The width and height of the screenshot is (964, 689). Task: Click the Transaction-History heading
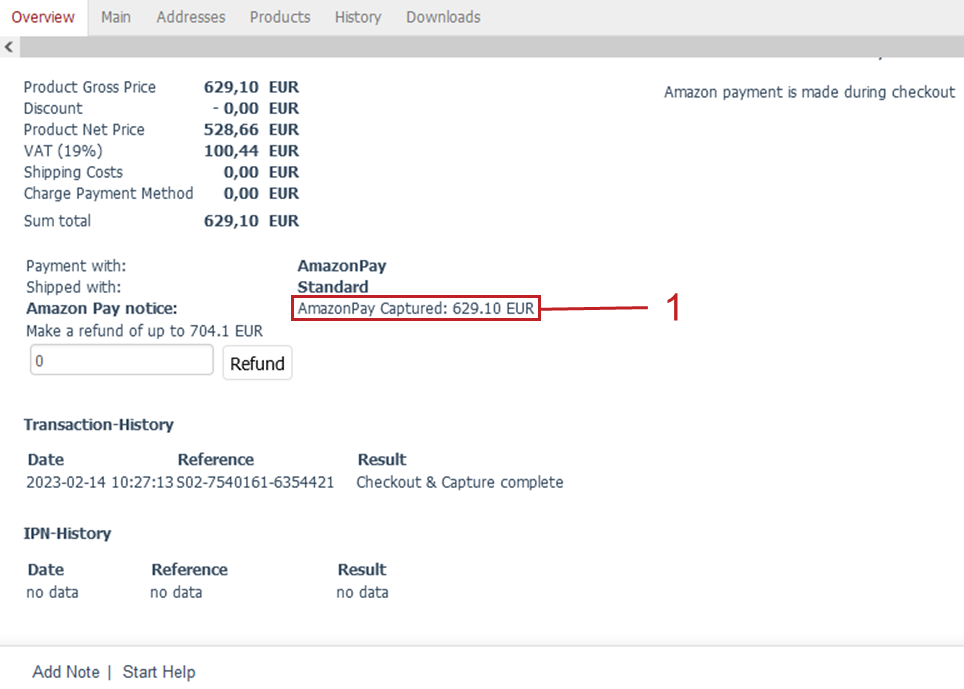pos(99,425)
